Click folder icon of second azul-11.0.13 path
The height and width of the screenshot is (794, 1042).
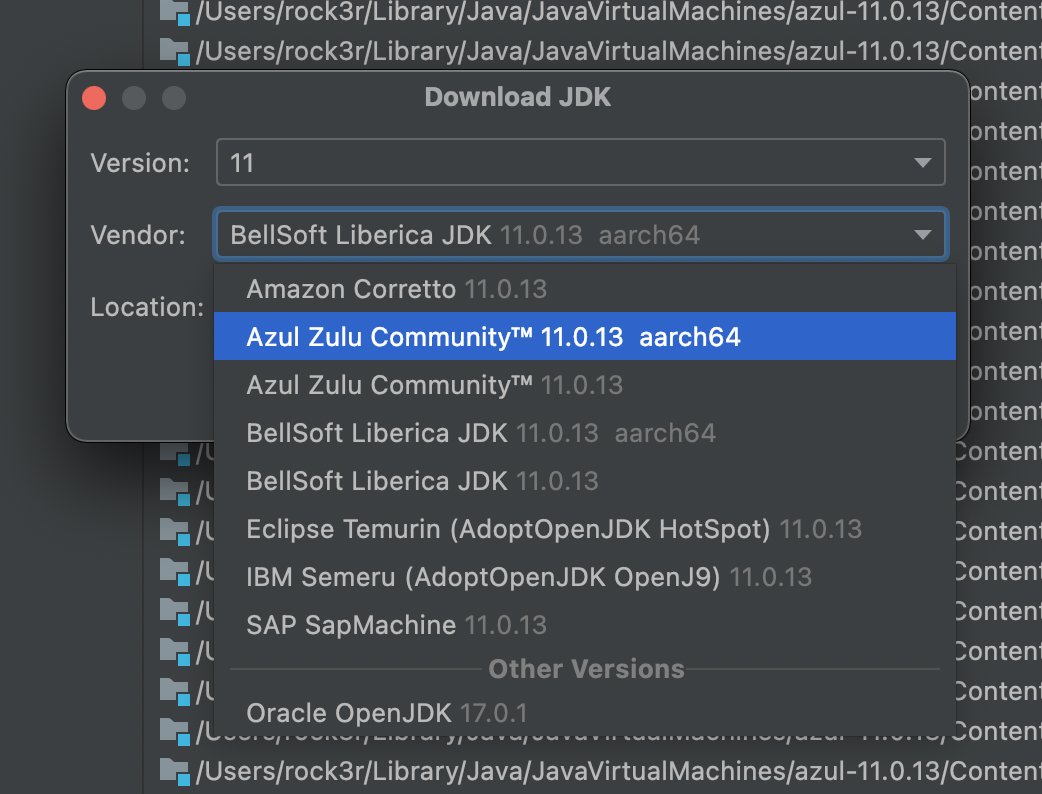coord(175,52)
